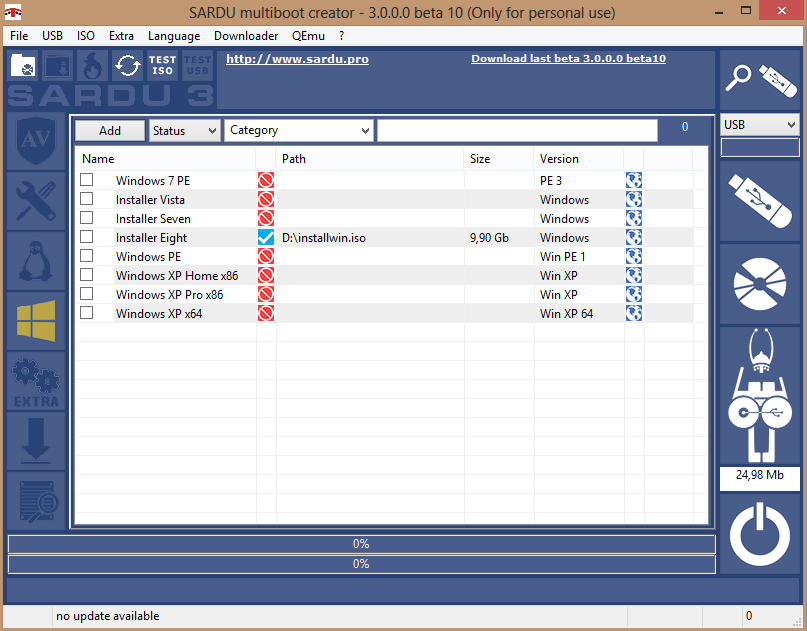The height and width of the screenshot is (631, 807).
Task: Click globe icon for Windows XP Pro x86
Action: [x=634, y=294]
